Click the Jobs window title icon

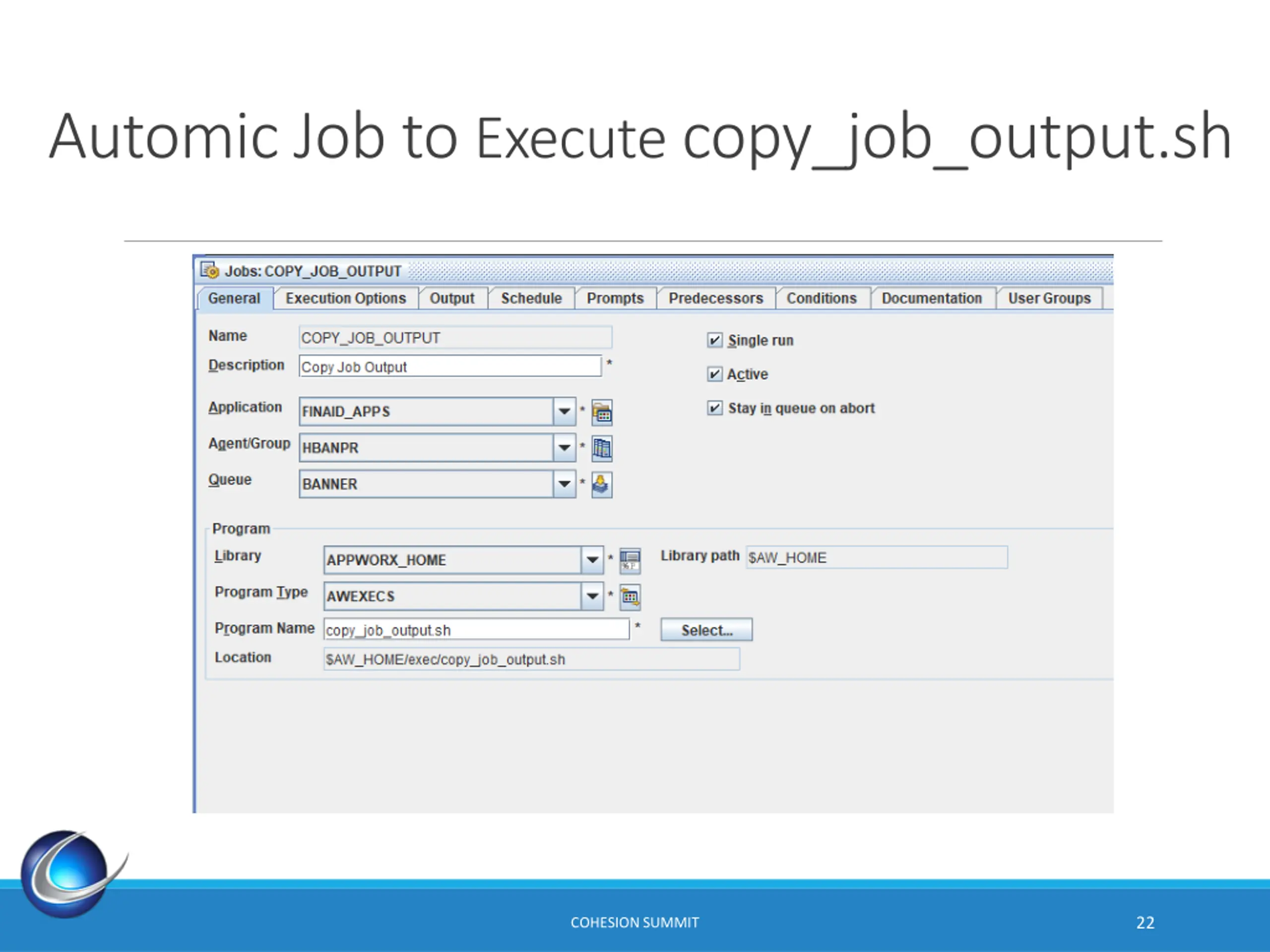point(209,270)
